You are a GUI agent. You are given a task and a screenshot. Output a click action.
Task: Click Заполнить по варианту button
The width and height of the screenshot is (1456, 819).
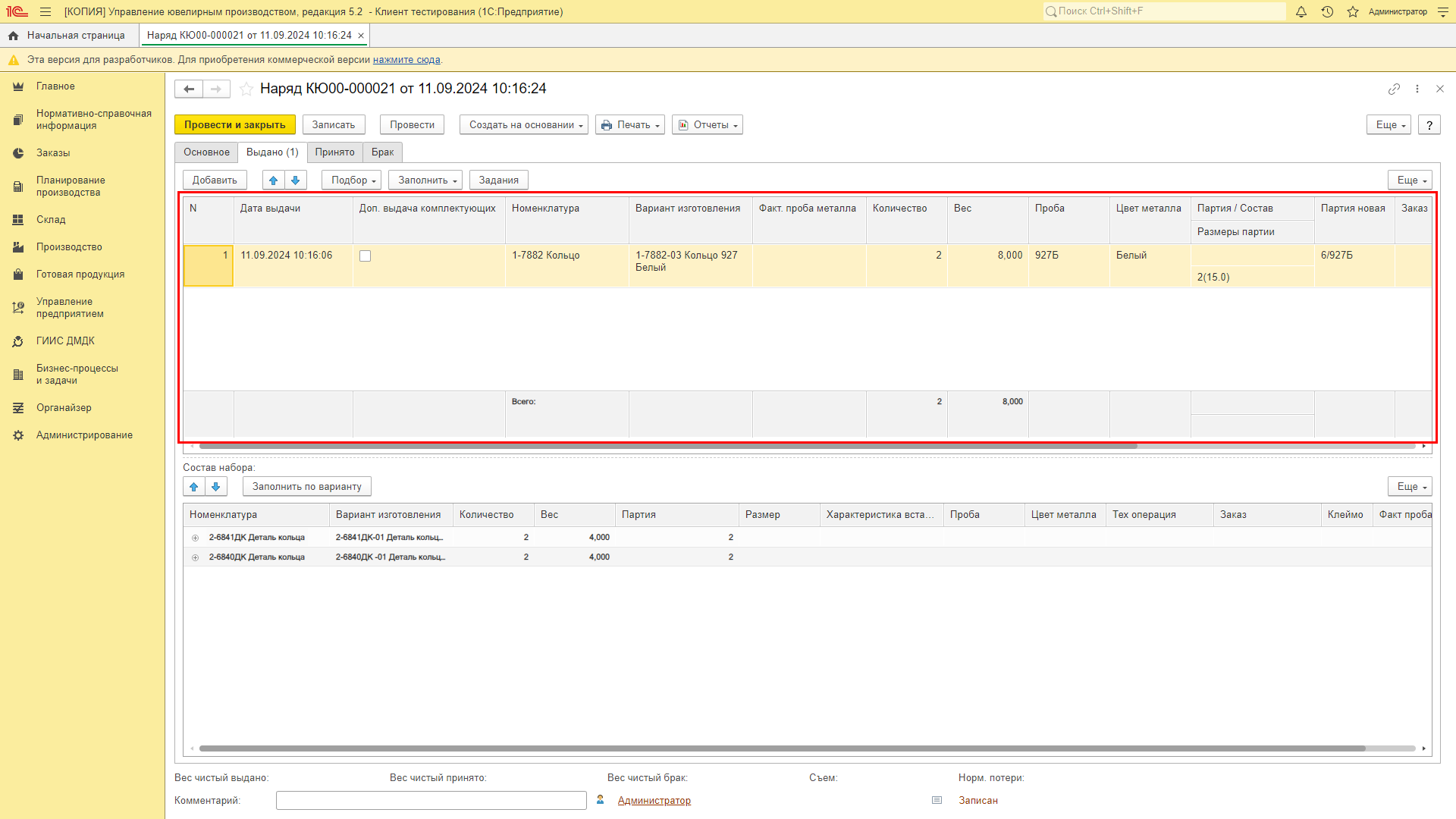point(307,487)
